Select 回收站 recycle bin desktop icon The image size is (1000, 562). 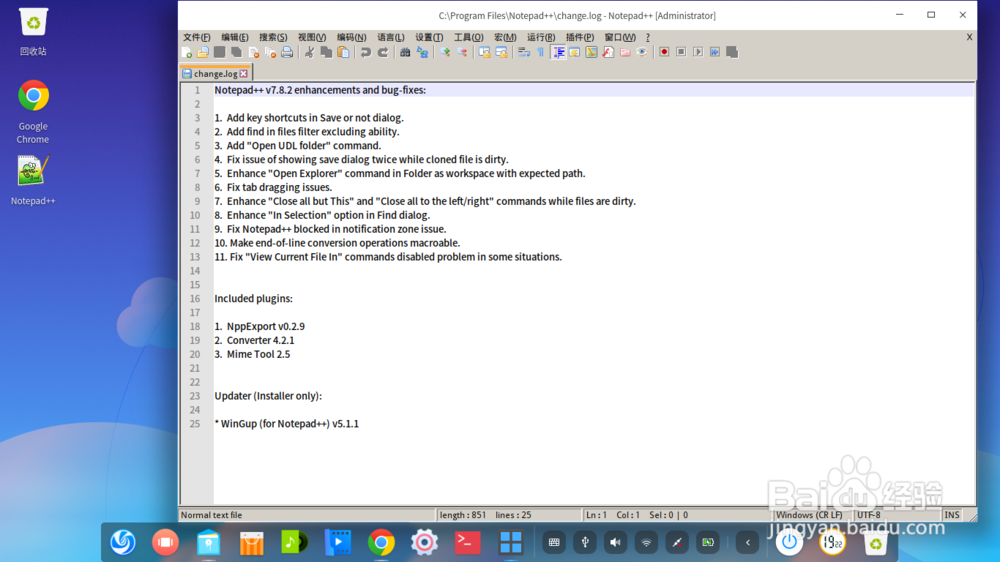(33, 31)
